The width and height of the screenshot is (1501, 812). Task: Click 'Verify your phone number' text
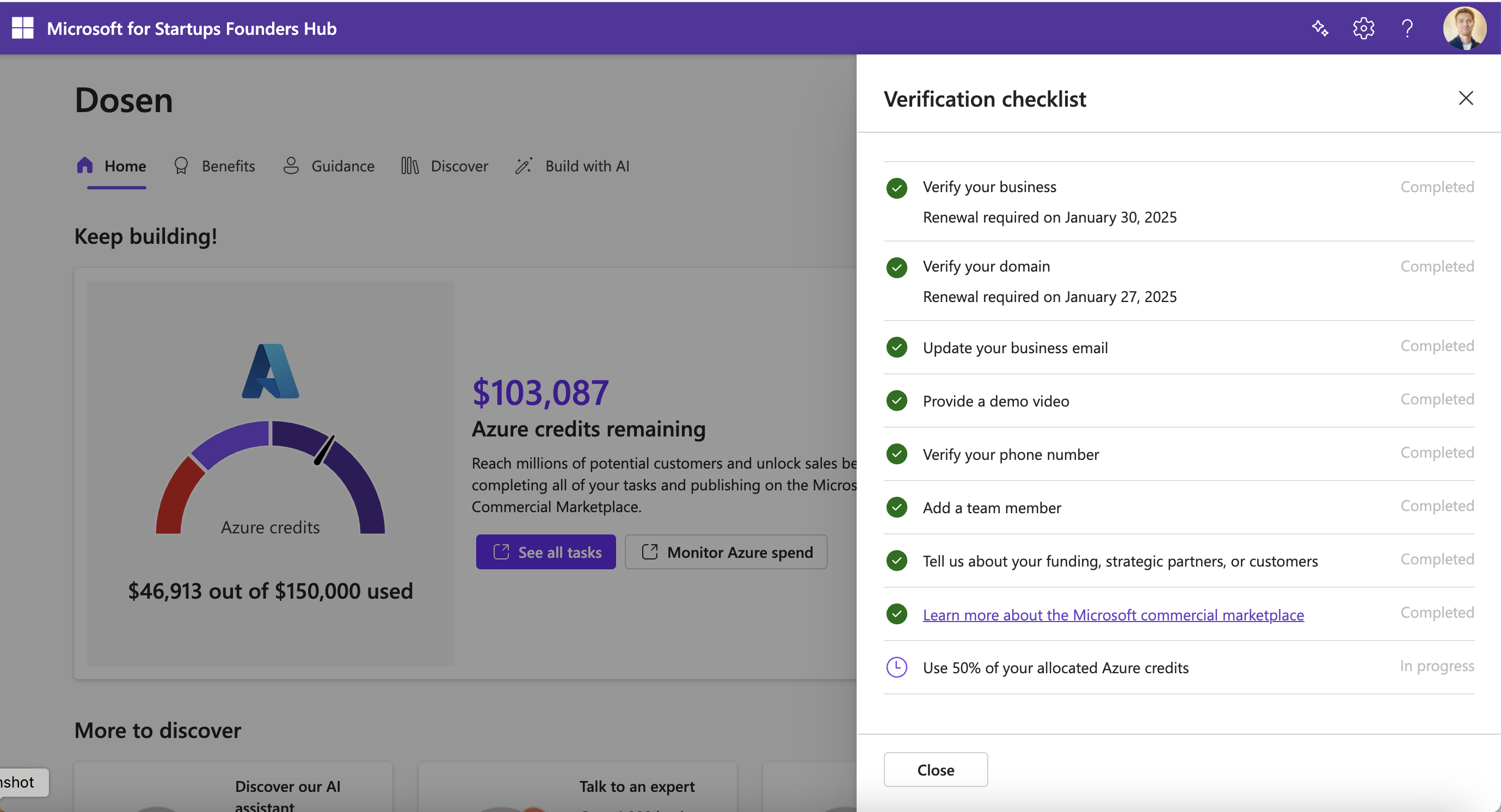(x=1011, y=454)
